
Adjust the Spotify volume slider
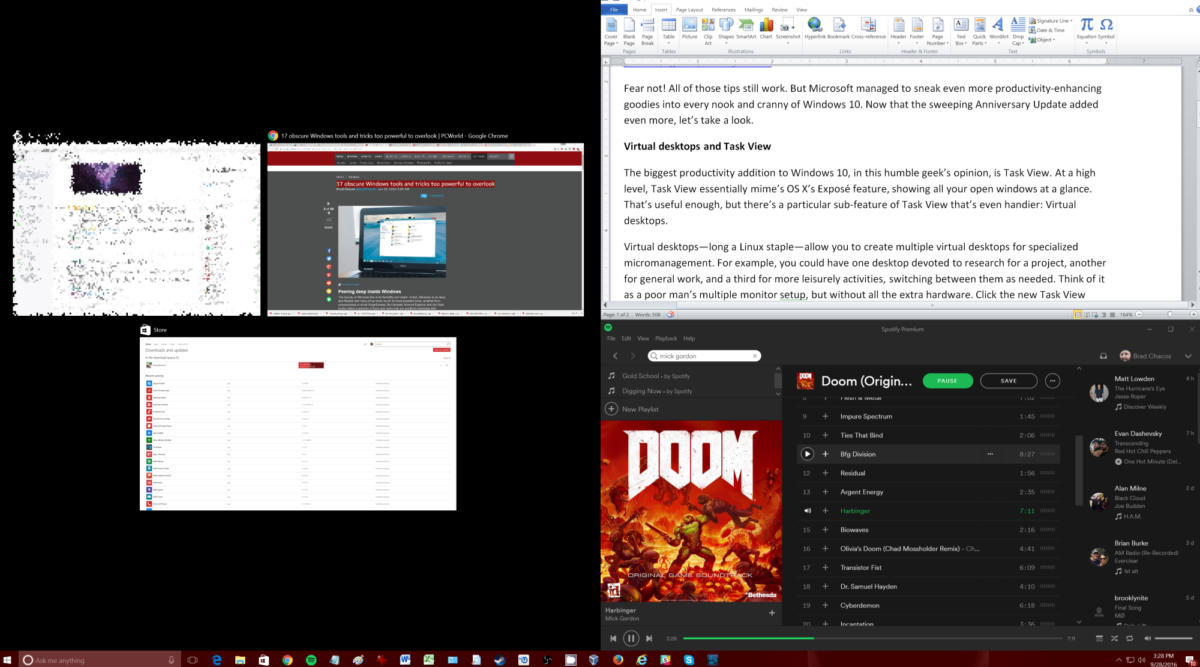1171,638
